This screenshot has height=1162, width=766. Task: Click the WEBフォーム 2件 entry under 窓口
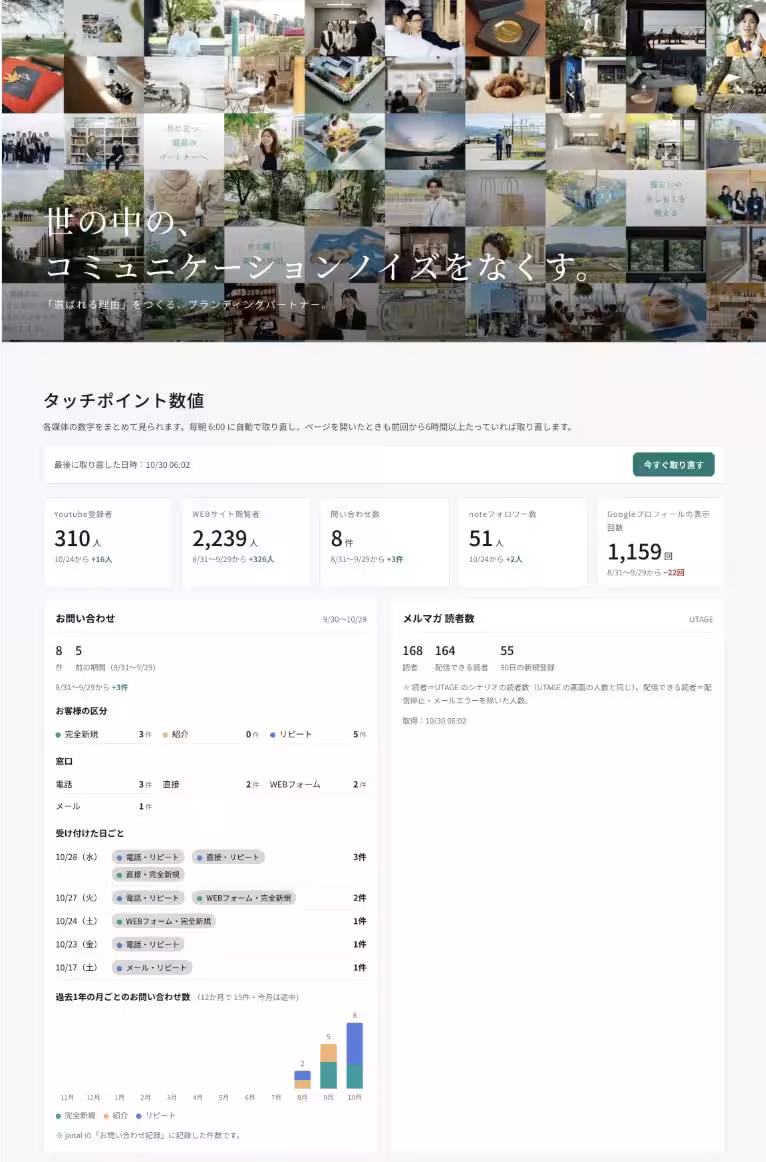click(318, 784)
